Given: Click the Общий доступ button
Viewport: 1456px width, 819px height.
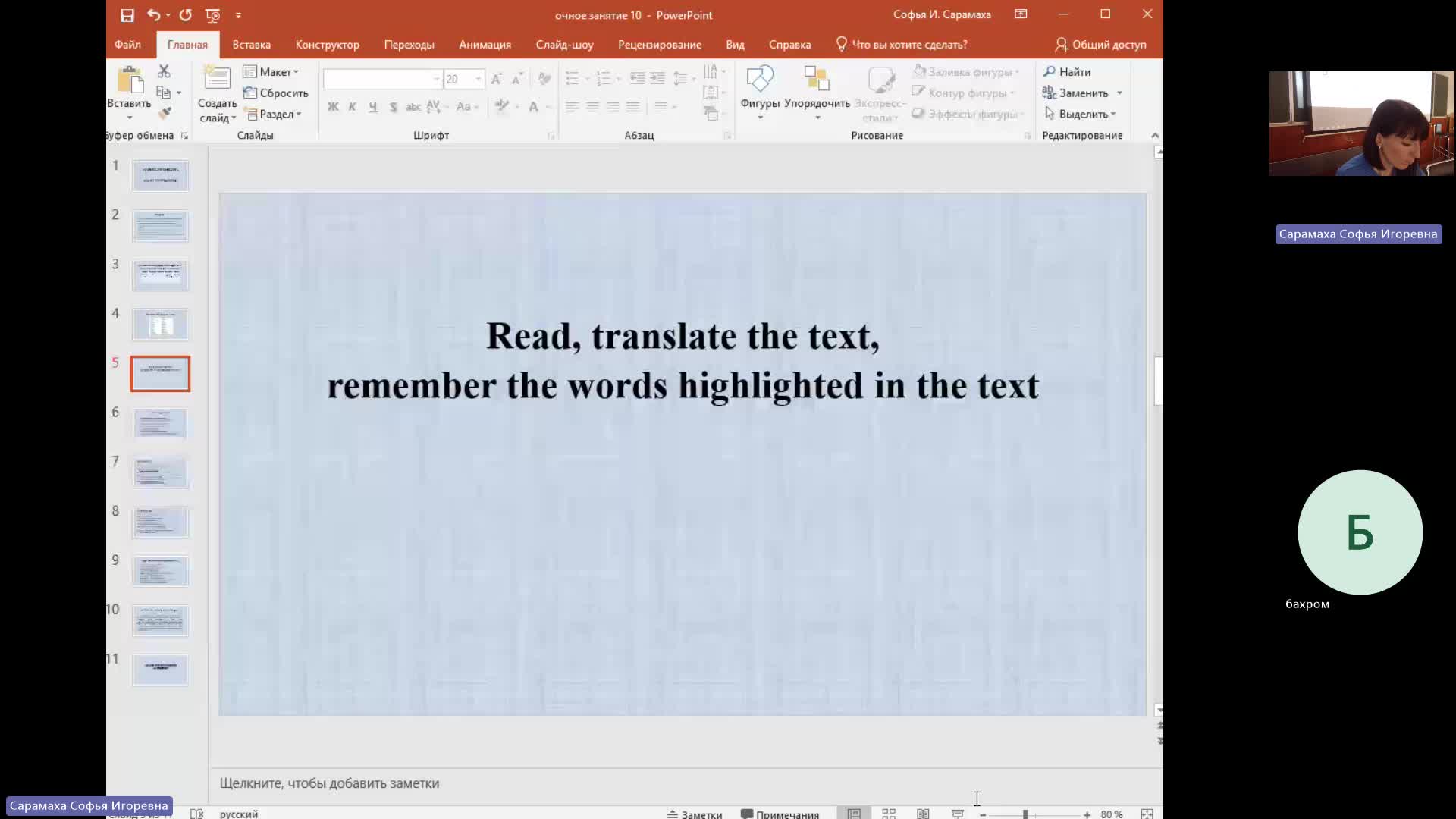Looking at the screenshot, I should click(x=1100, y=45).
